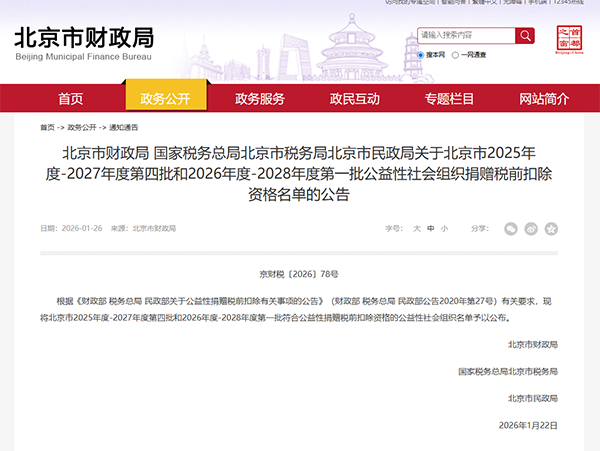Share the article via Weibo icon
Screen dimensions: 600x451
pos(532,229)
